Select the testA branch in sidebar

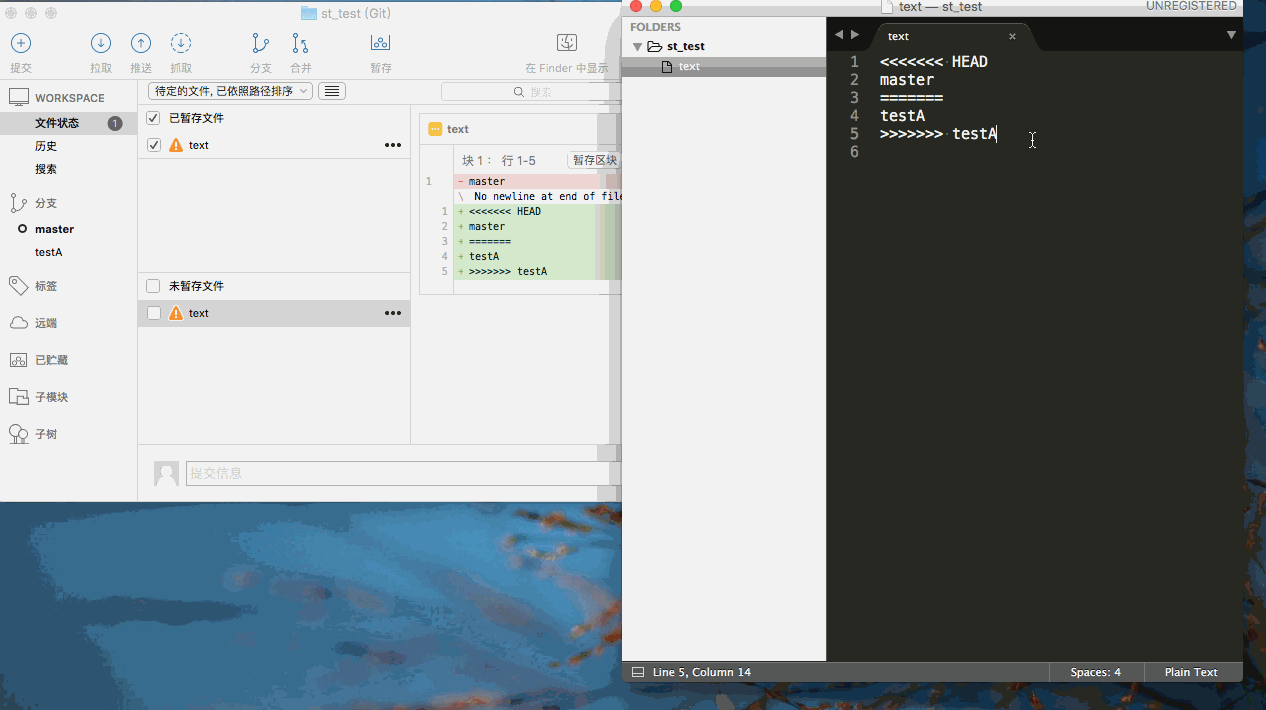(48, 252)
